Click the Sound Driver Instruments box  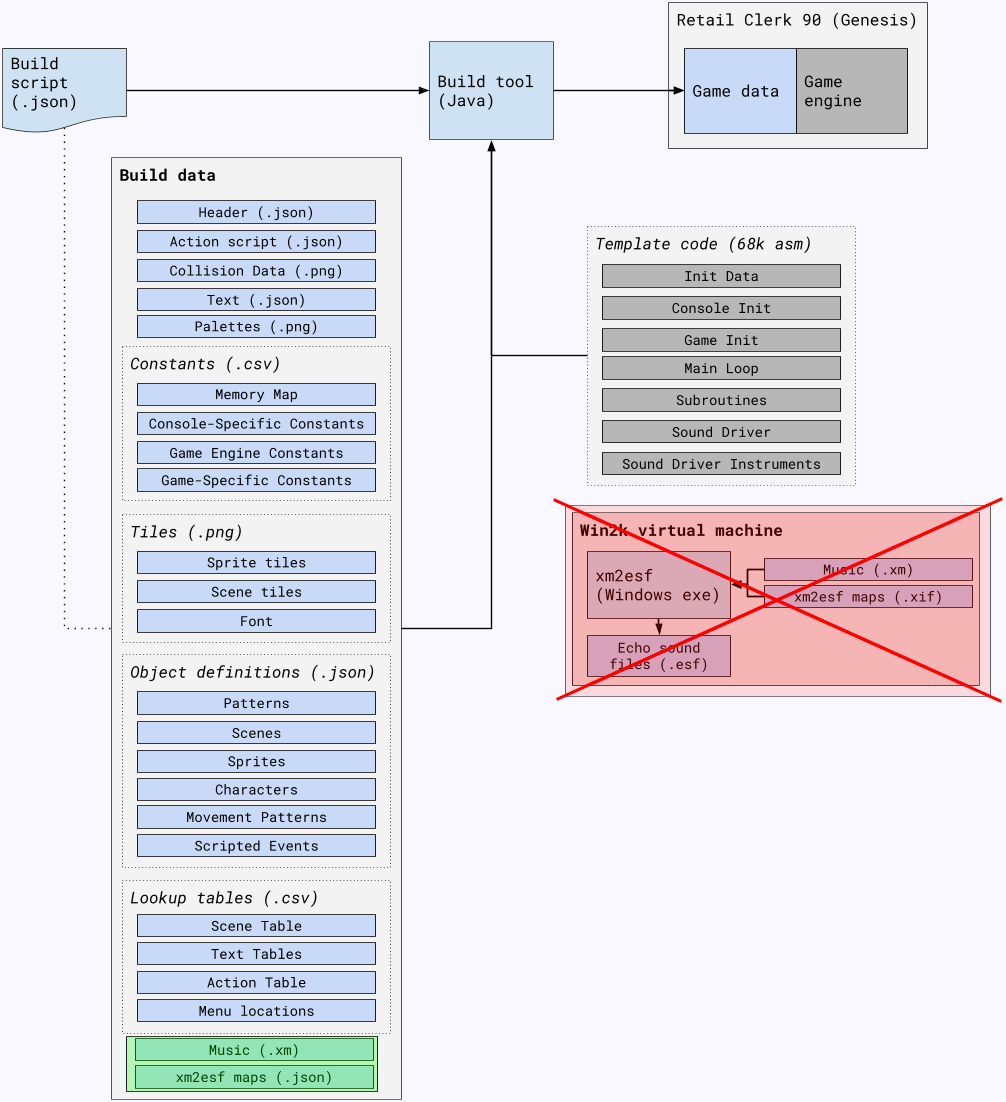pyautogui.click(x=721, y=464)
